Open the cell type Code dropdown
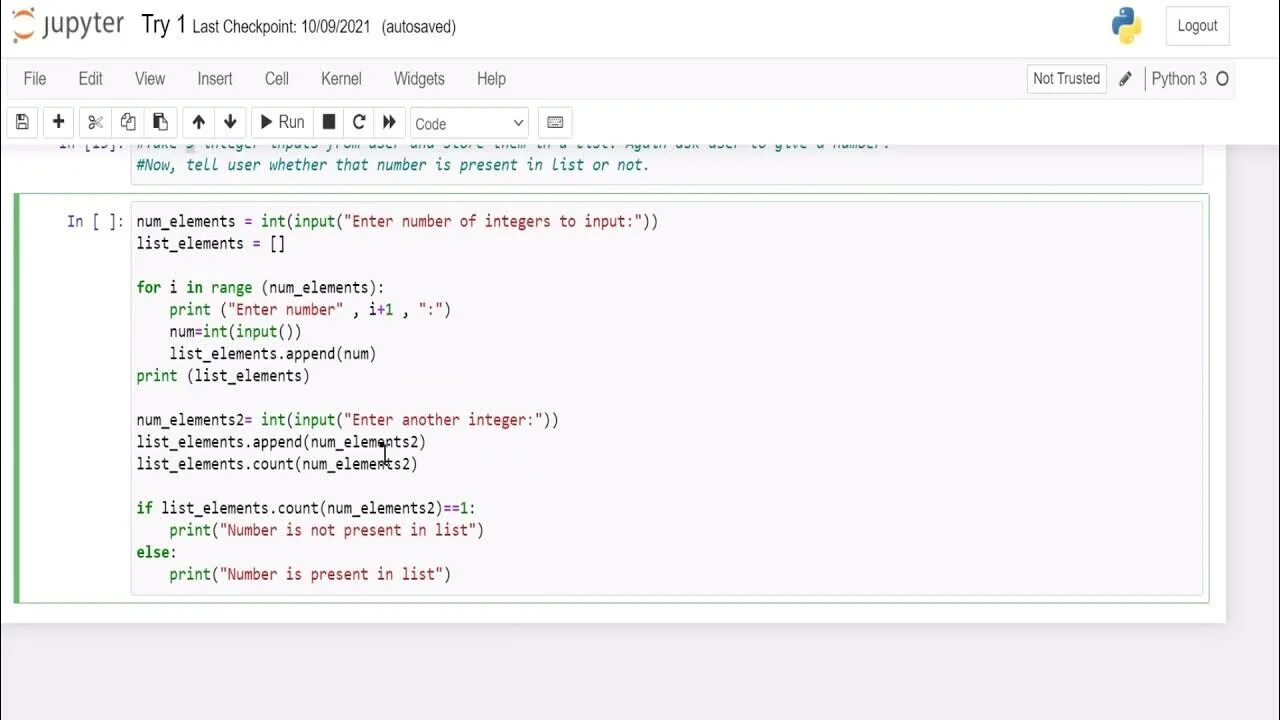The width and height of the screenshot is (1280, 720). point(469,123)
